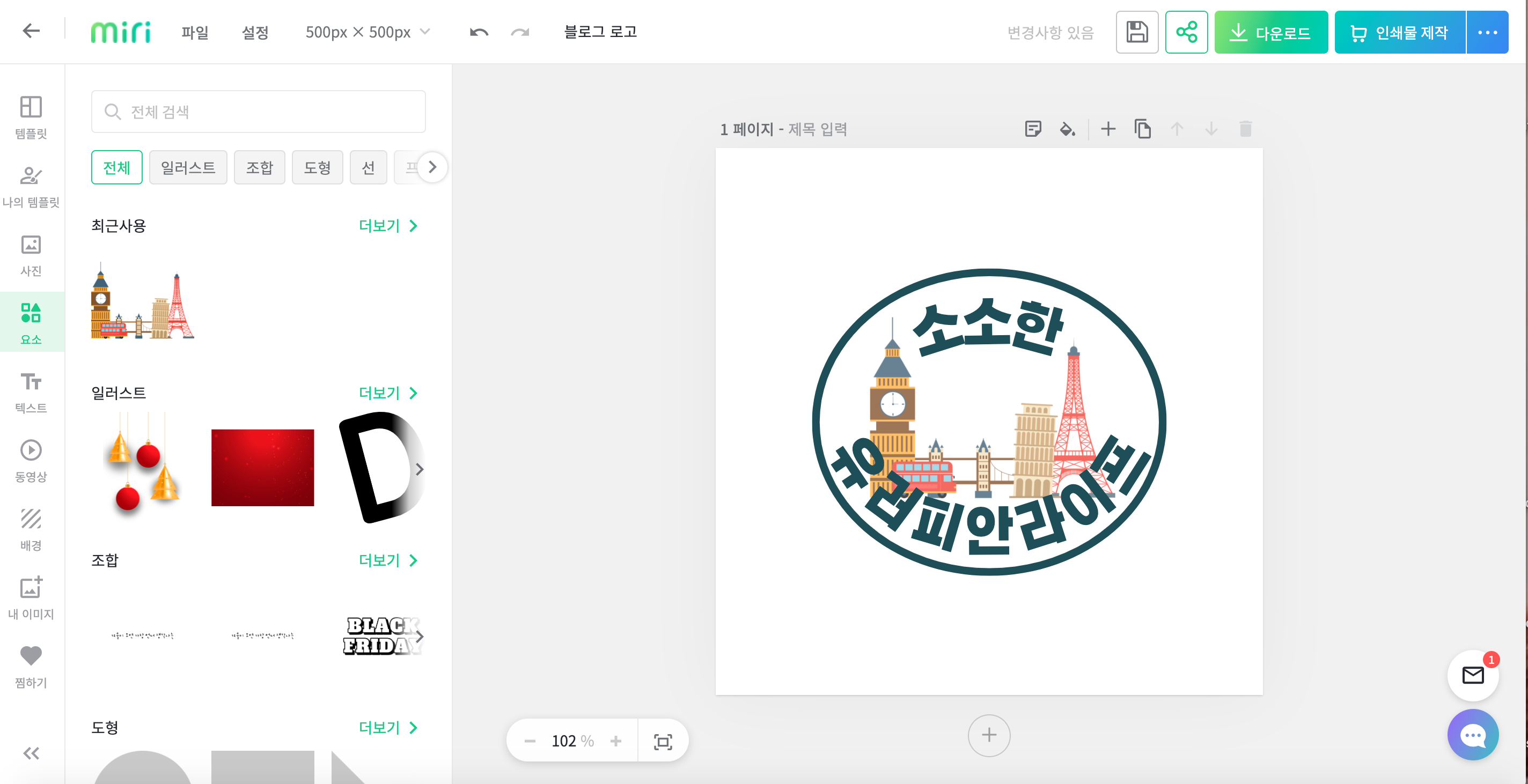Collapse the side panel with double chevron

[x=31, y=753]
